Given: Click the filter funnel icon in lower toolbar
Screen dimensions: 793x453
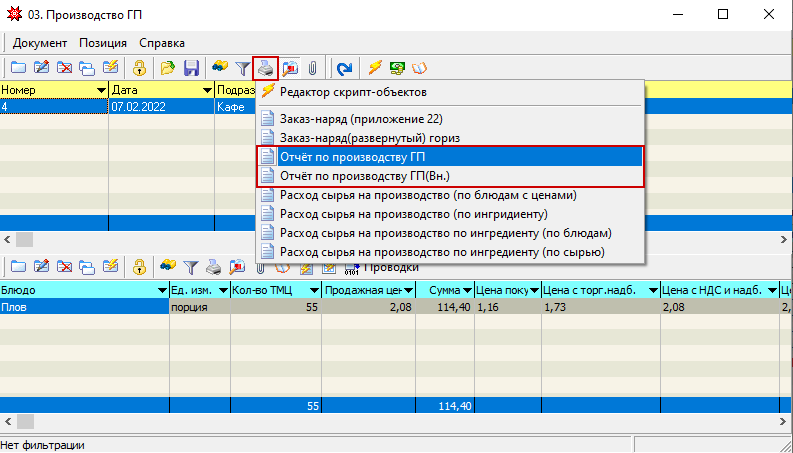Looking at the screenshot, I should tap(190, 267).
